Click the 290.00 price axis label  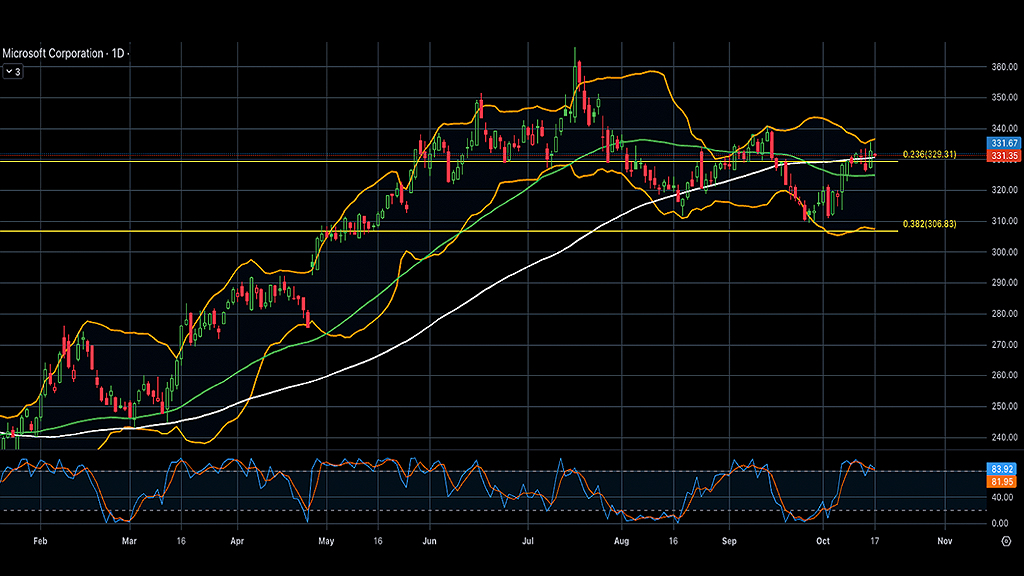point(1004,283)
